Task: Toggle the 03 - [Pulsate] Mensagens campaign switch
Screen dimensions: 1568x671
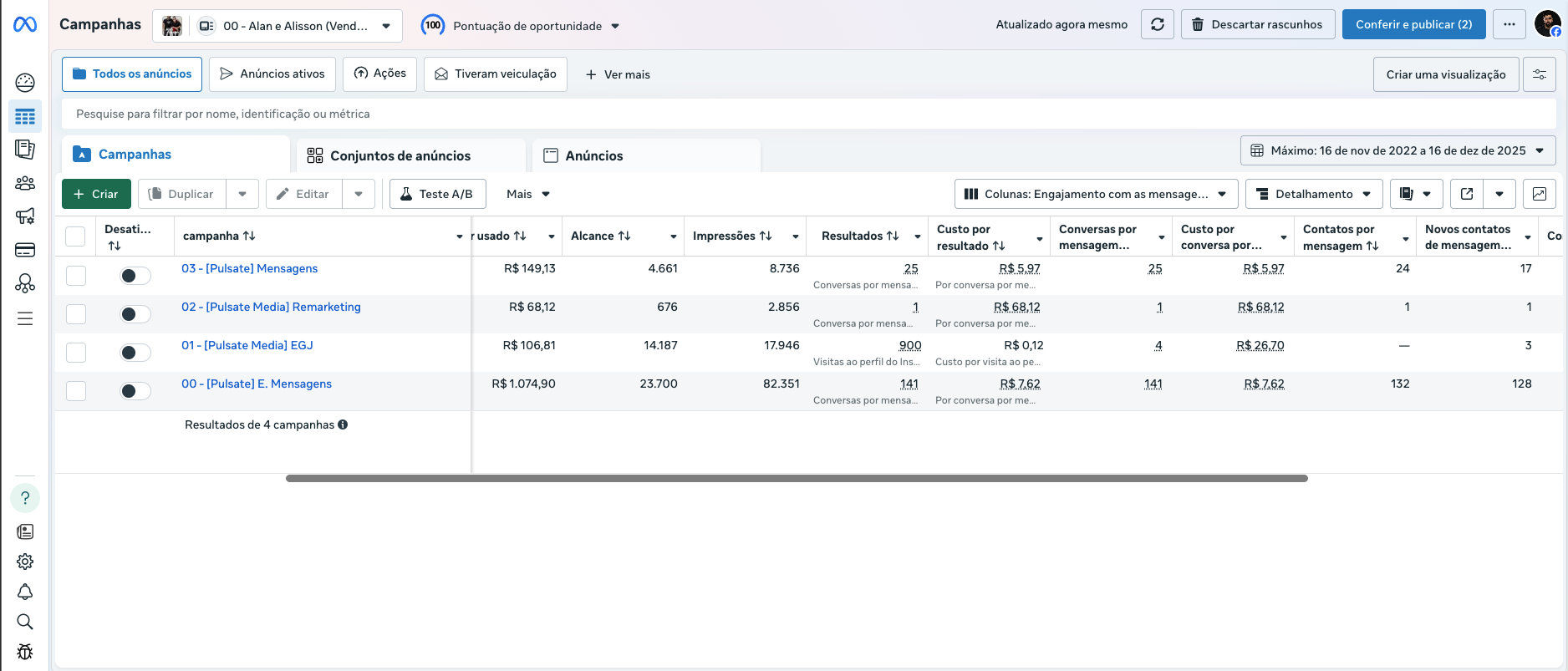Action: pyautogui.click(x=135, y=276)
